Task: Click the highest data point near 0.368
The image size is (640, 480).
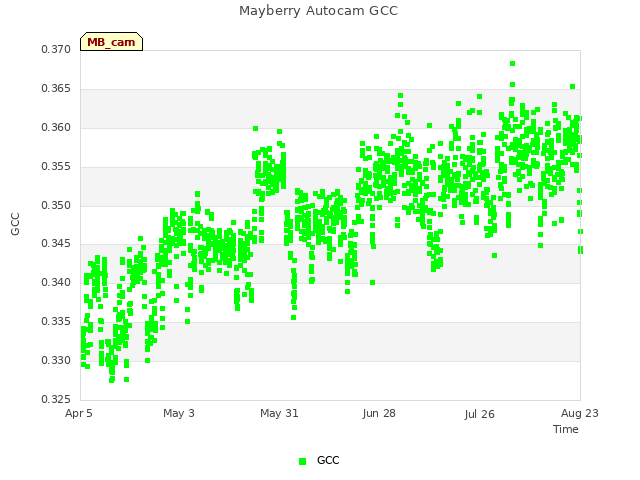Action: pos(512,64)
